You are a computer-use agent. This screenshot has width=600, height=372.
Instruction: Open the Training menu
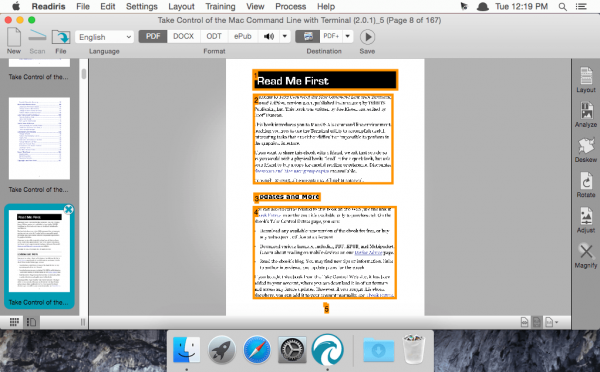(220, 7)
